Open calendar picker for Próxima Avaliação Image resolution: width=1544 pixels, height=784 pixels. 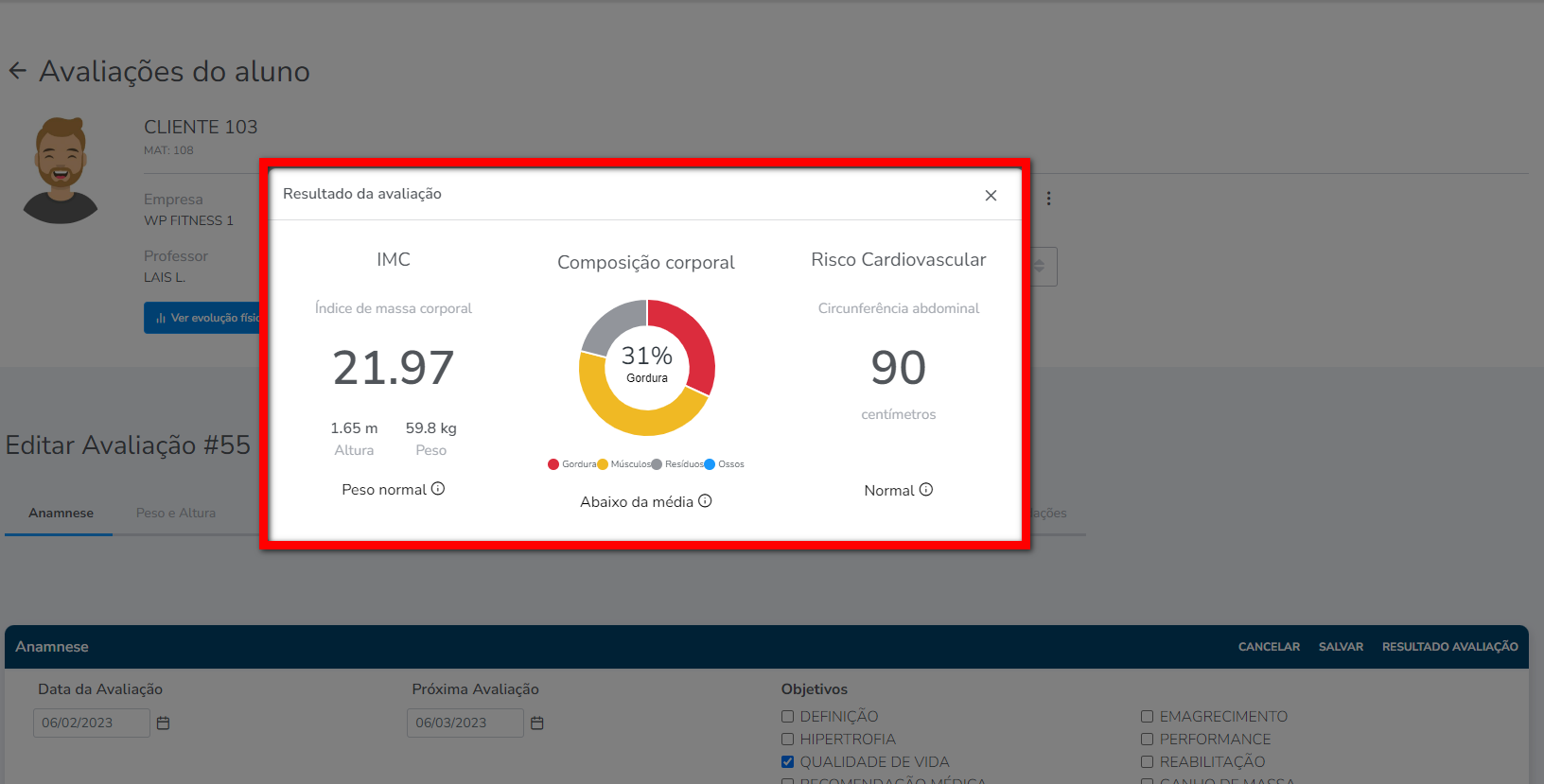pos(537,723)
